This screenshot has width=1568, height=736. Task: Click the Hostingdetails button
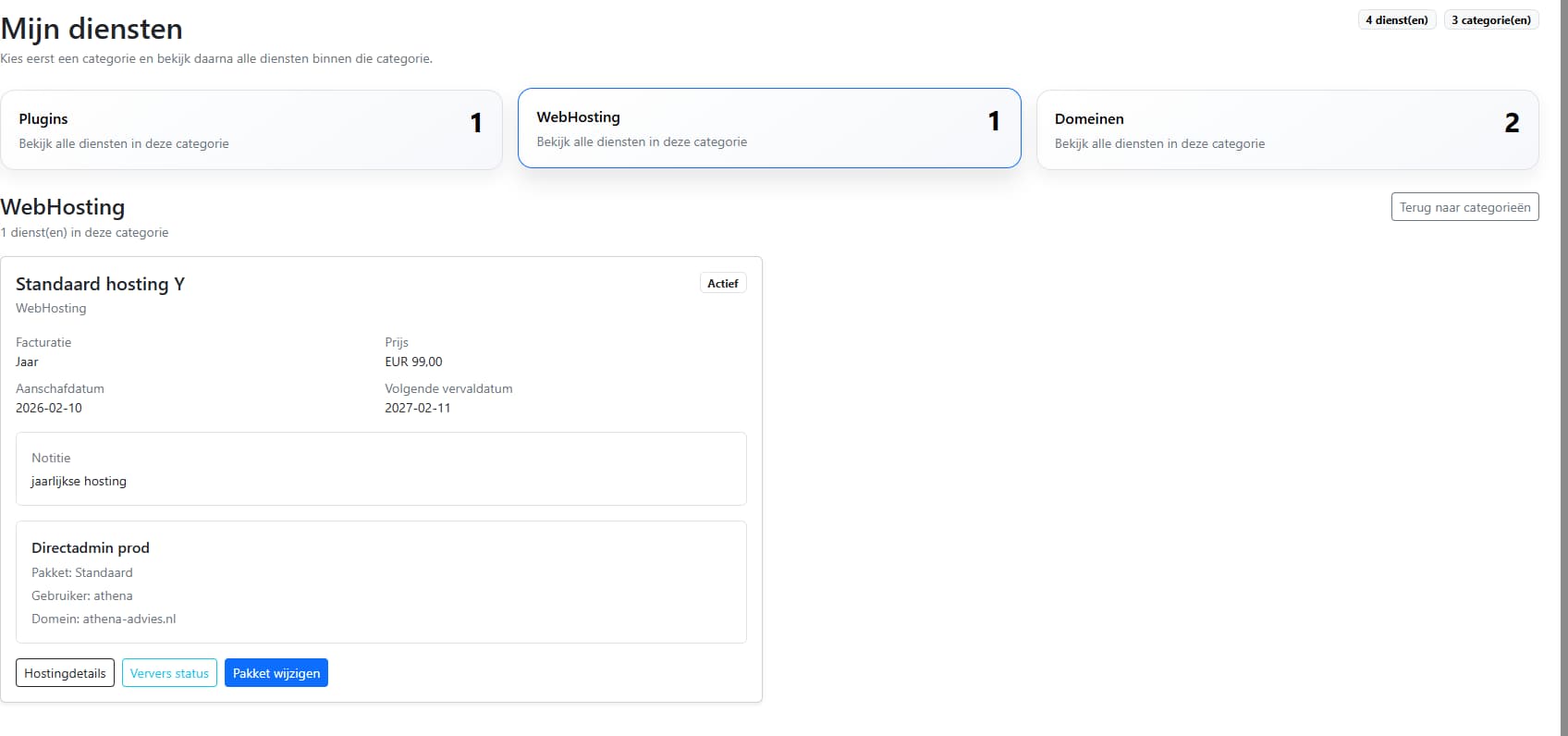pyautogui.click(x=65, y=673)
